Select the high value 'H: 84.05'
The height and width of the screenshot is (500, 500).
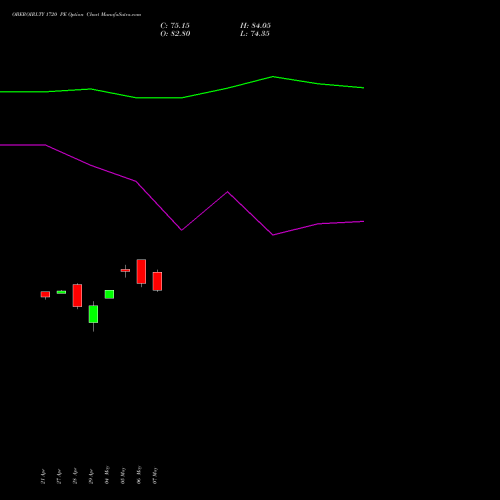tap(255, 26)
